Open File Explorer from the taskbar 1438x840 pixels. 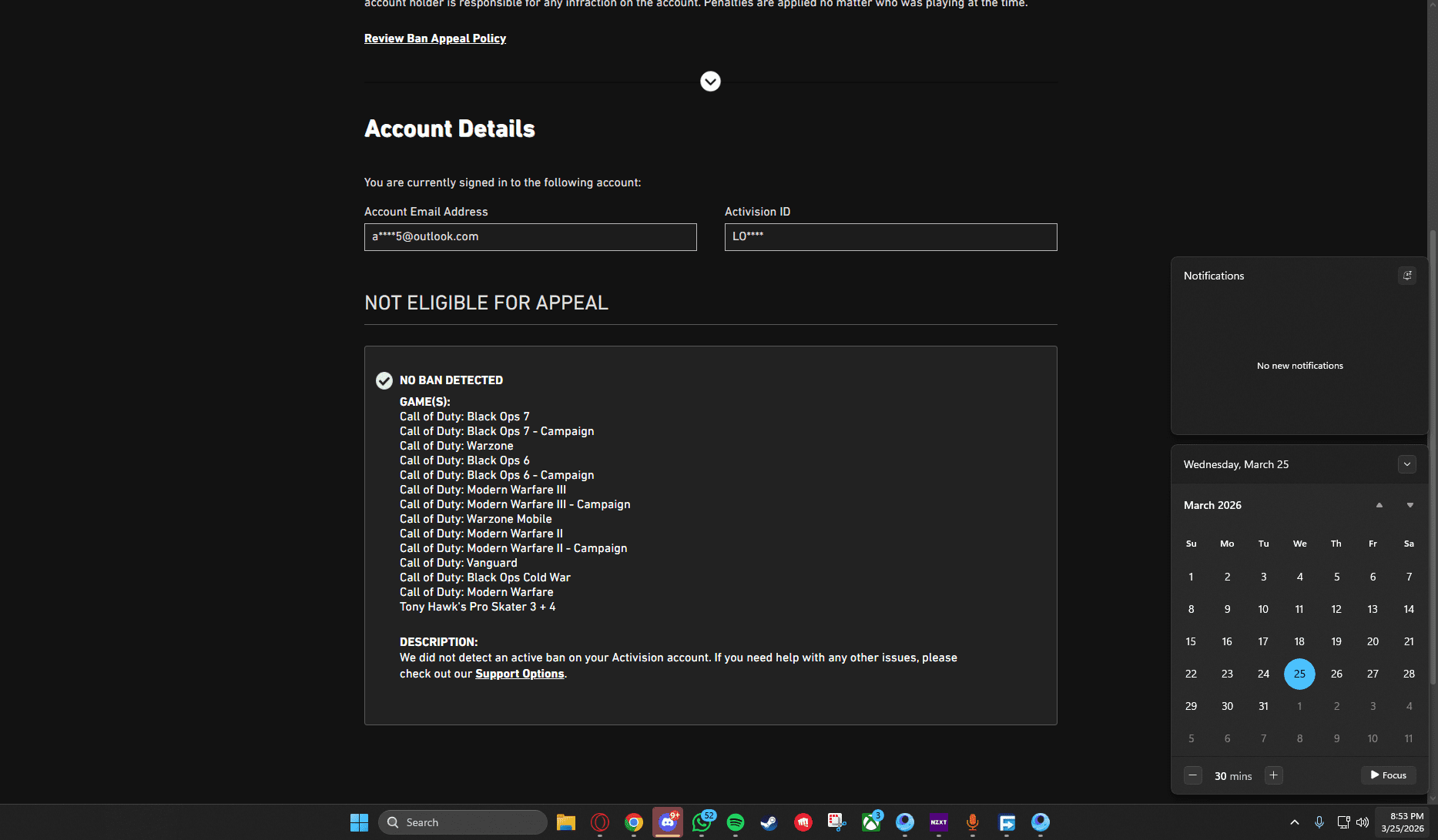[566, 822]
